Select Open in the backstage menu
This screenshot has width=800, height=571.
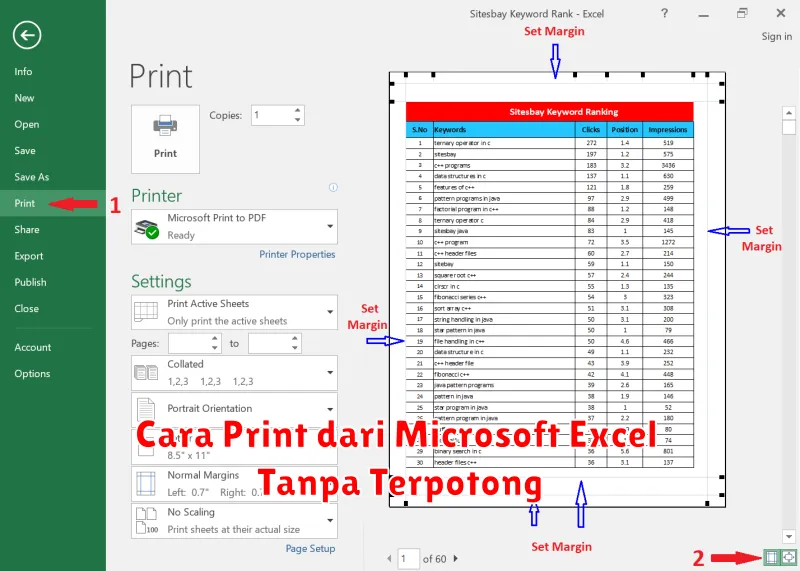tap(27, 124)
